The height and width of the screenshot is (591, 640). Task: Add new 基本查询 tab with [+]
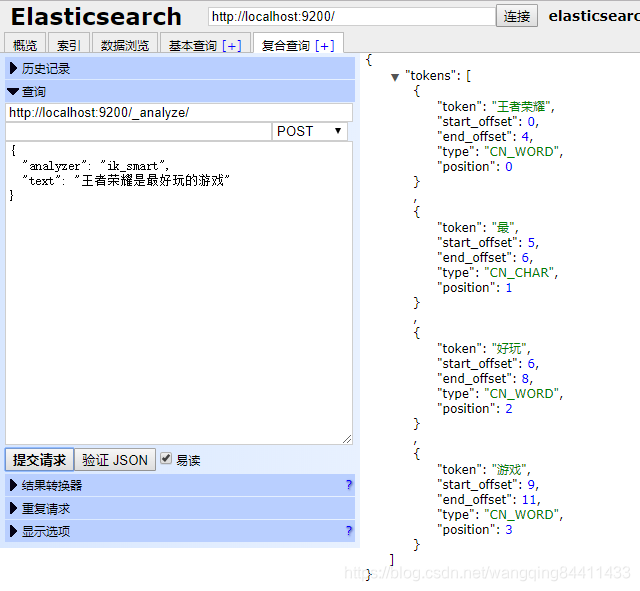pyautogui.click(x=232, y=45)
